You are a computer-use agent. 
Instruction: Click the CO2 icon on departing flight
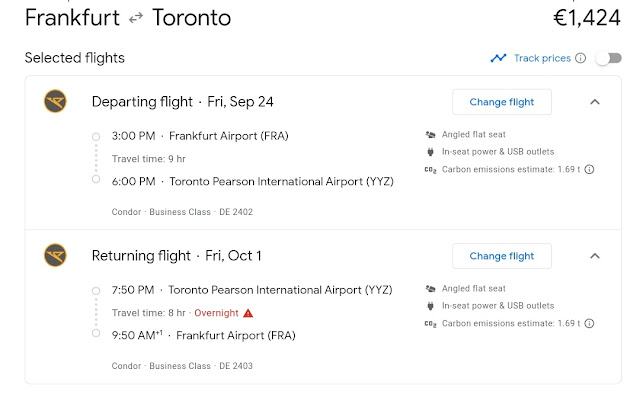point(430,170)
